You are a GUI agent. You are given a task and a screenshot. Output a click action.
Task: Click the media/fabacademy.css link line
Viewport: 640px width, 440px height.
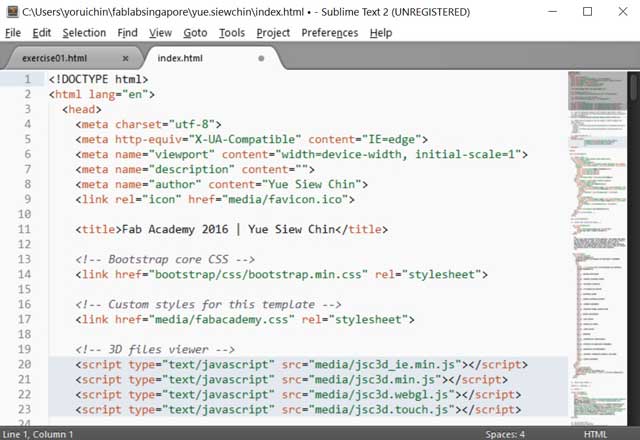click(245, 319)
